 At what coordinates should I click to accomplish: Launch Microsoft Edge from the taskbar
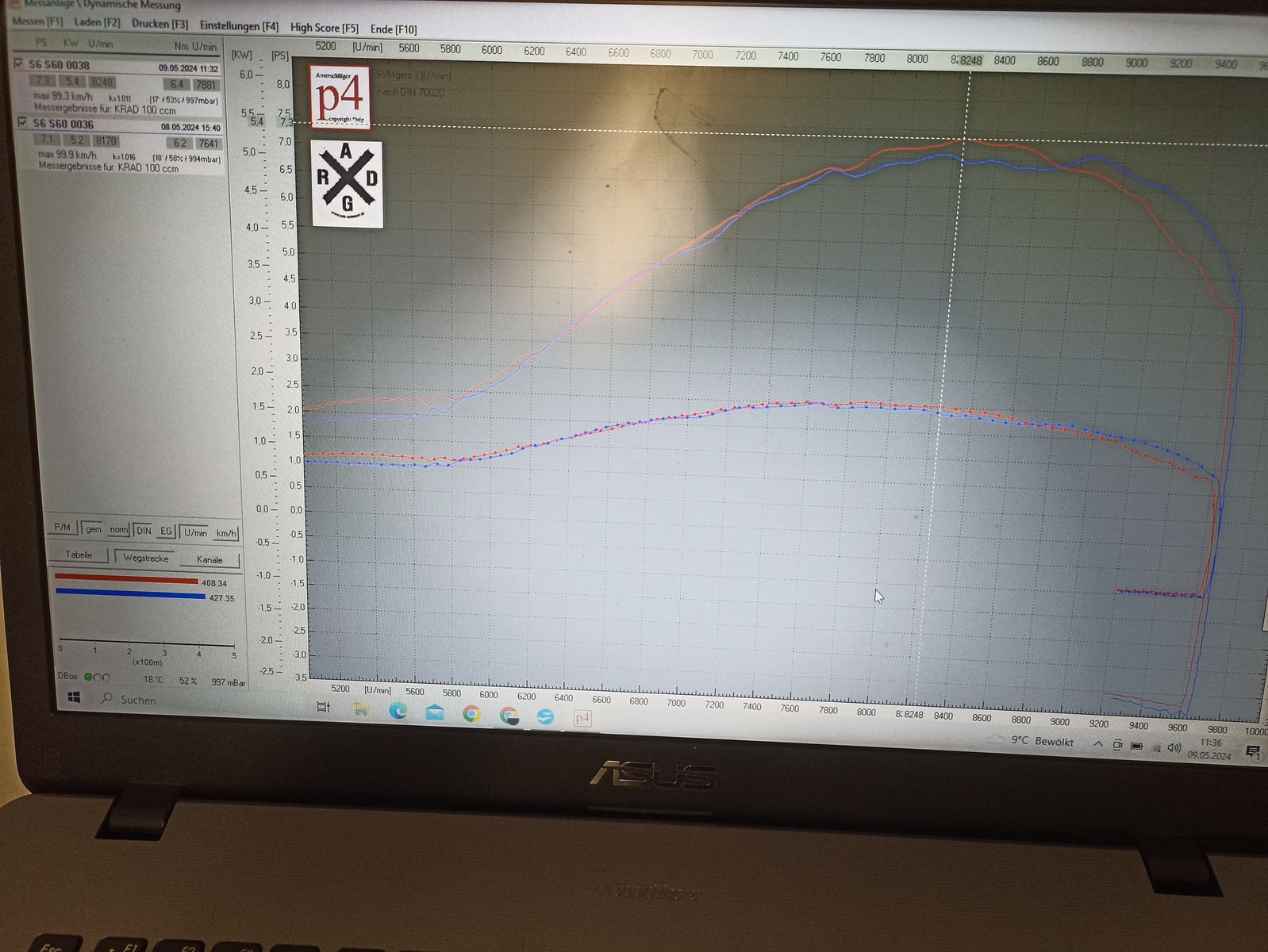(398, 712)
